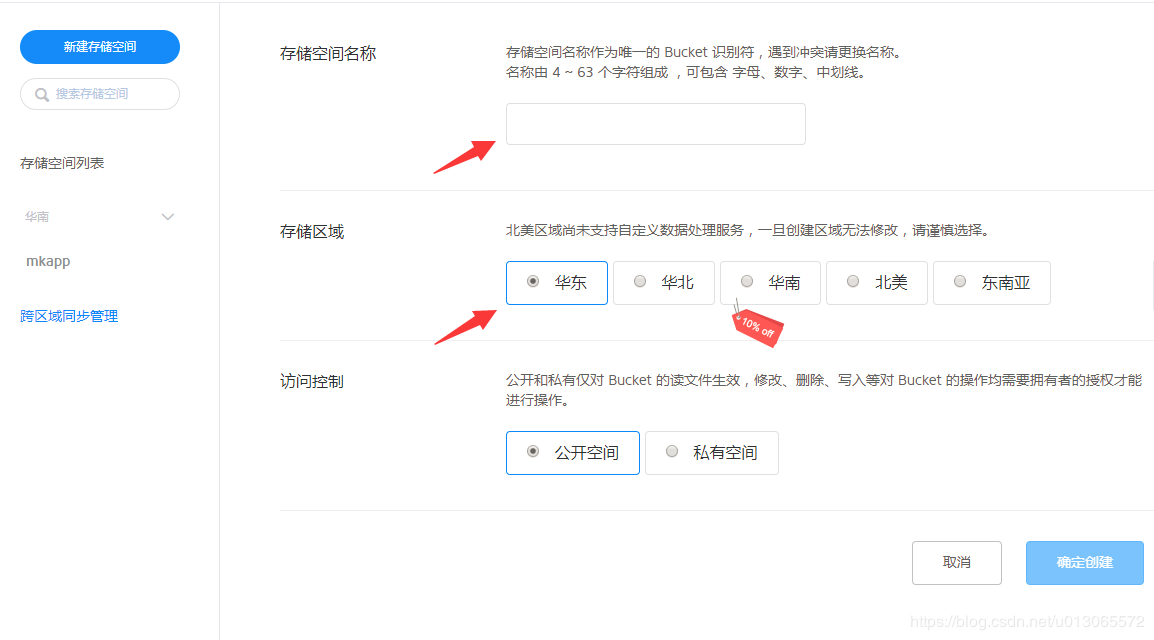Set access control to 公开空间

pyautogui.click(x=573, y=453)
